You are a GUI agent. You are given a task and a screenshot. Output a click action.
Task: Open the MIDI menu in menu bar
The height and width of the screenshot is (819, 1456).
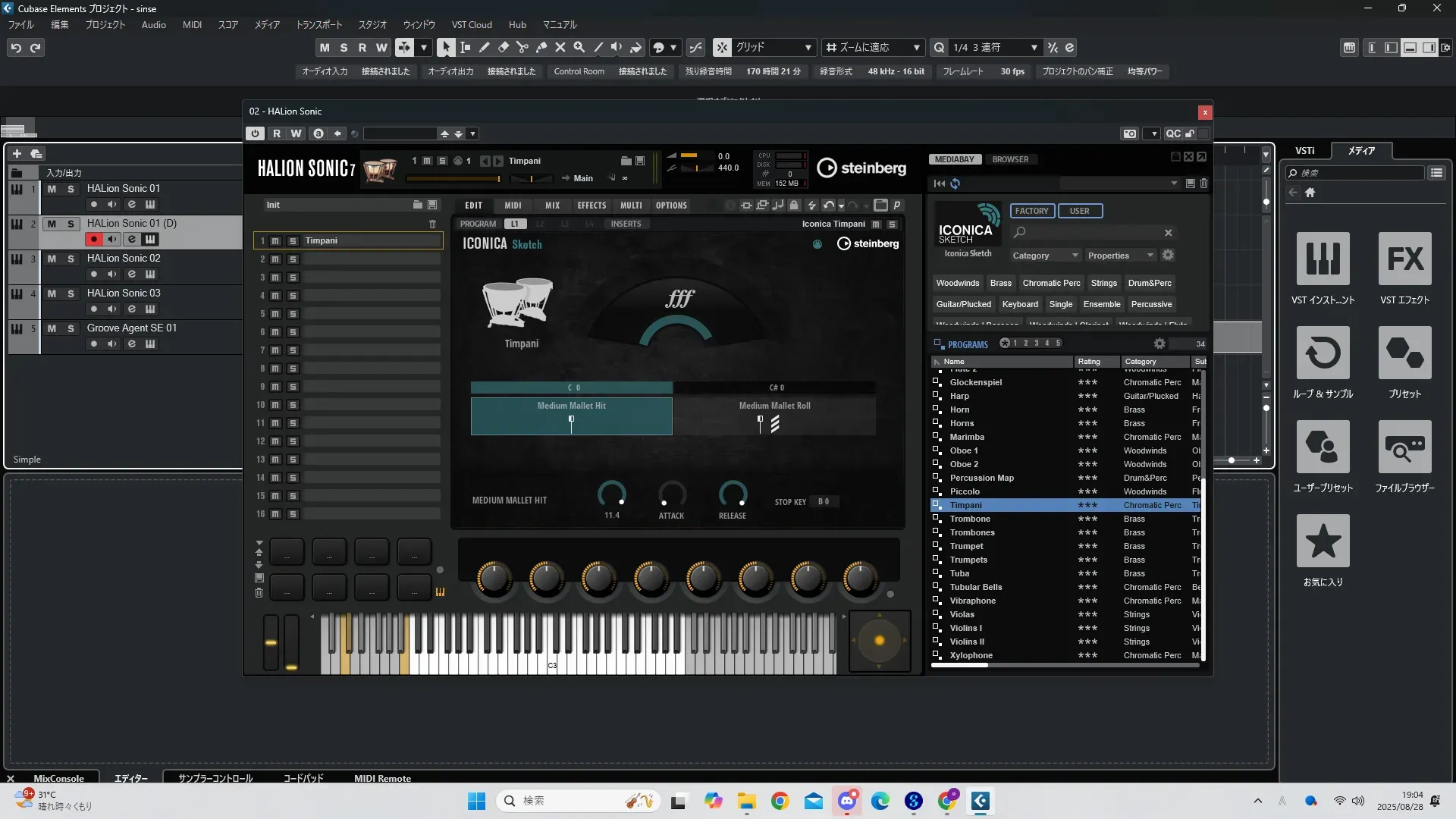coord(192,25)
